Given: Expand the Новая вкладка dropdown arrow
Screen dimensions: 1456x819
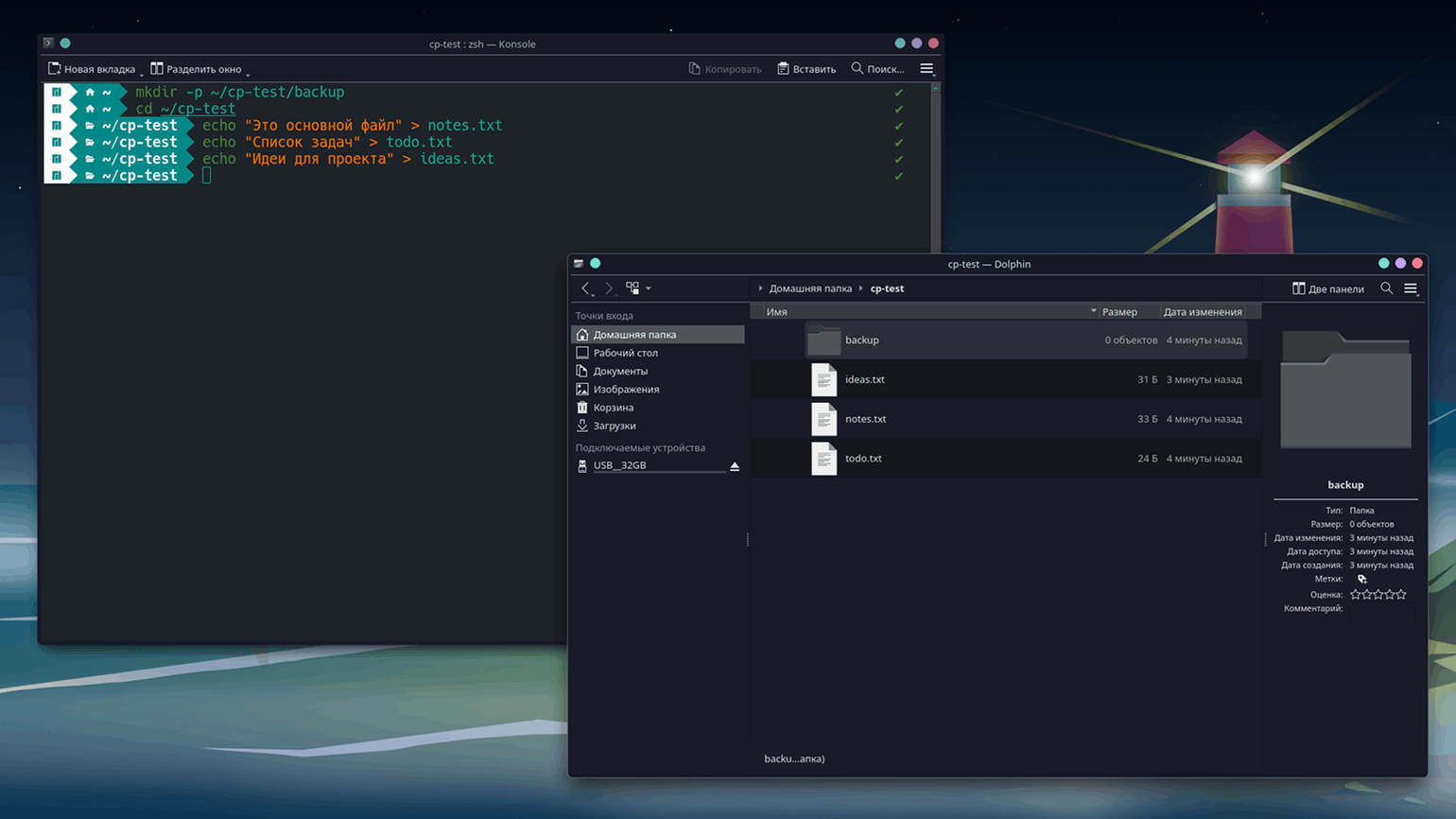Looking at the screenshot, I should (142, 74).
